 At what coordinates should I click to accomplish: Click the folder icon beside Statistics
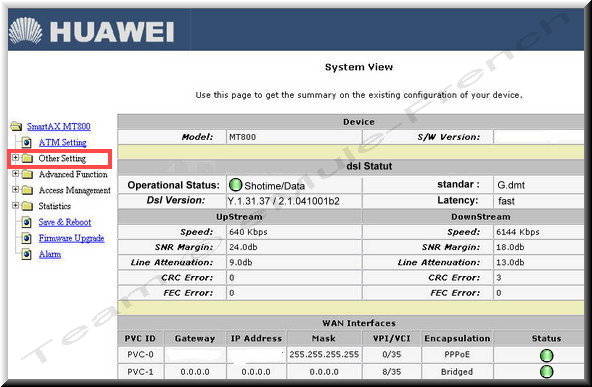pos(27,206)
